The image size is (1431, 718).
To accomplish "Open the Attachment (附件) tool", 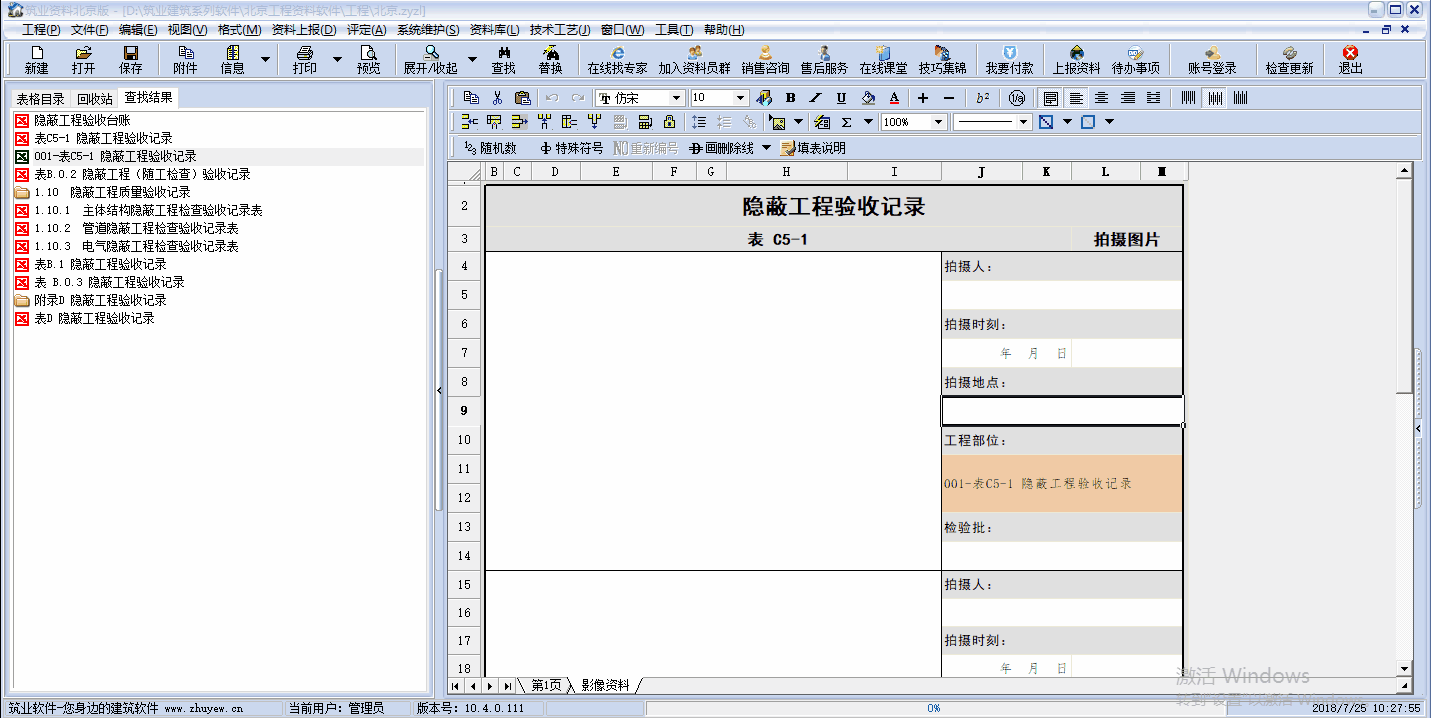I will pos(185,60).
